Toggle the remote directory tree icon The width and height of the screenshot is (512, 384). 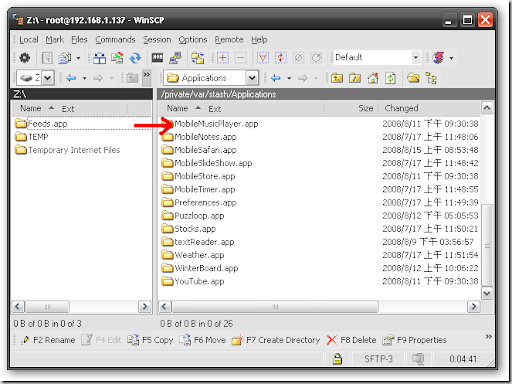point(431,78)
